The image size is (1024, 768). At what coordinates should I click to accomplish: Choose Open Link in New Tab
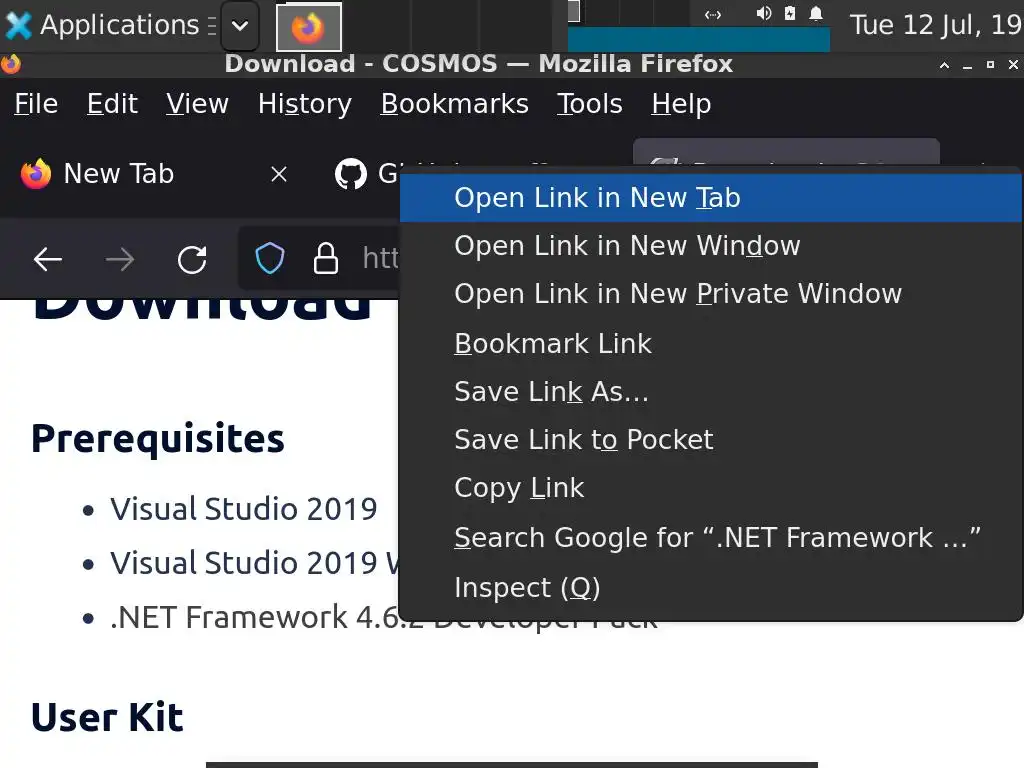597,198
